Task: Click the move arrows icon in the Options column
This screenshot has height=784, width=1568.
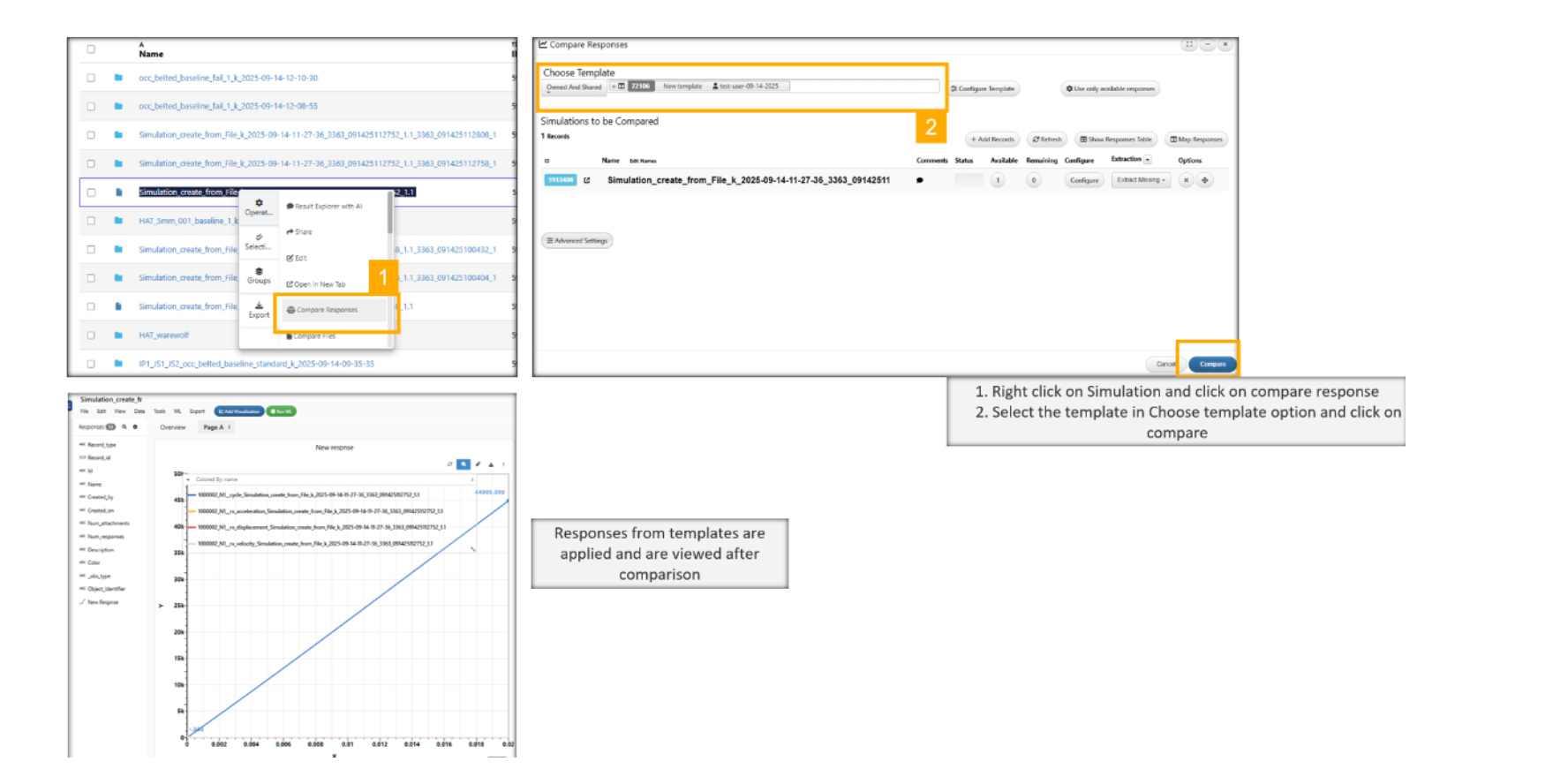Action: 1204,180
